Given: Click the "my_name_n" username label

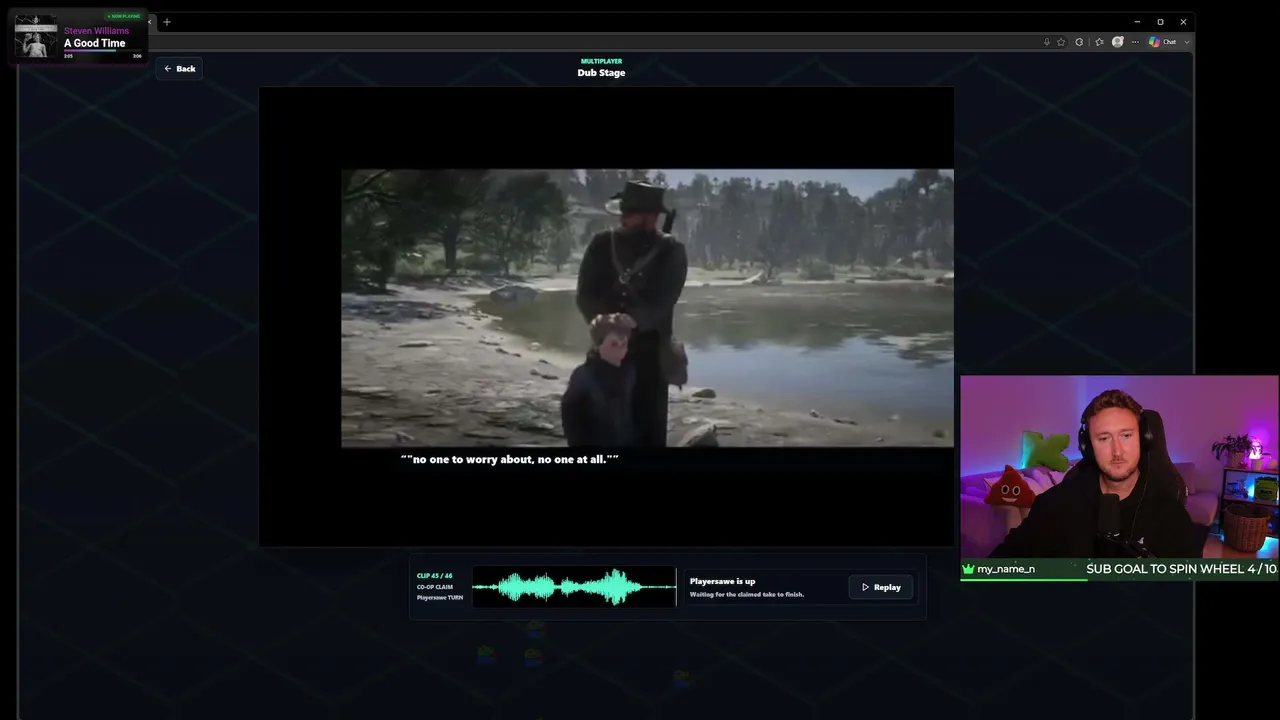Looking at the screenshot, I should [1006, 569].
